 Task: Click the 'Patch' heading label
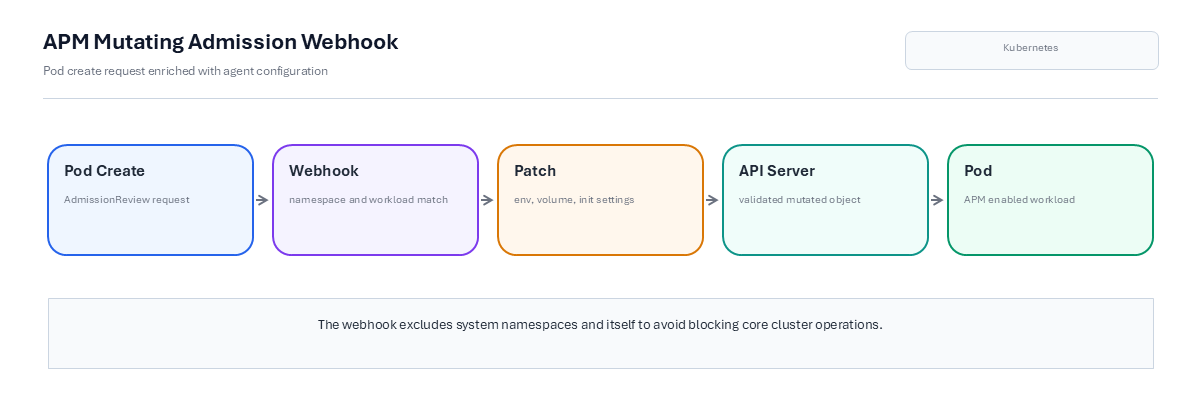click(x=535, y=171)
